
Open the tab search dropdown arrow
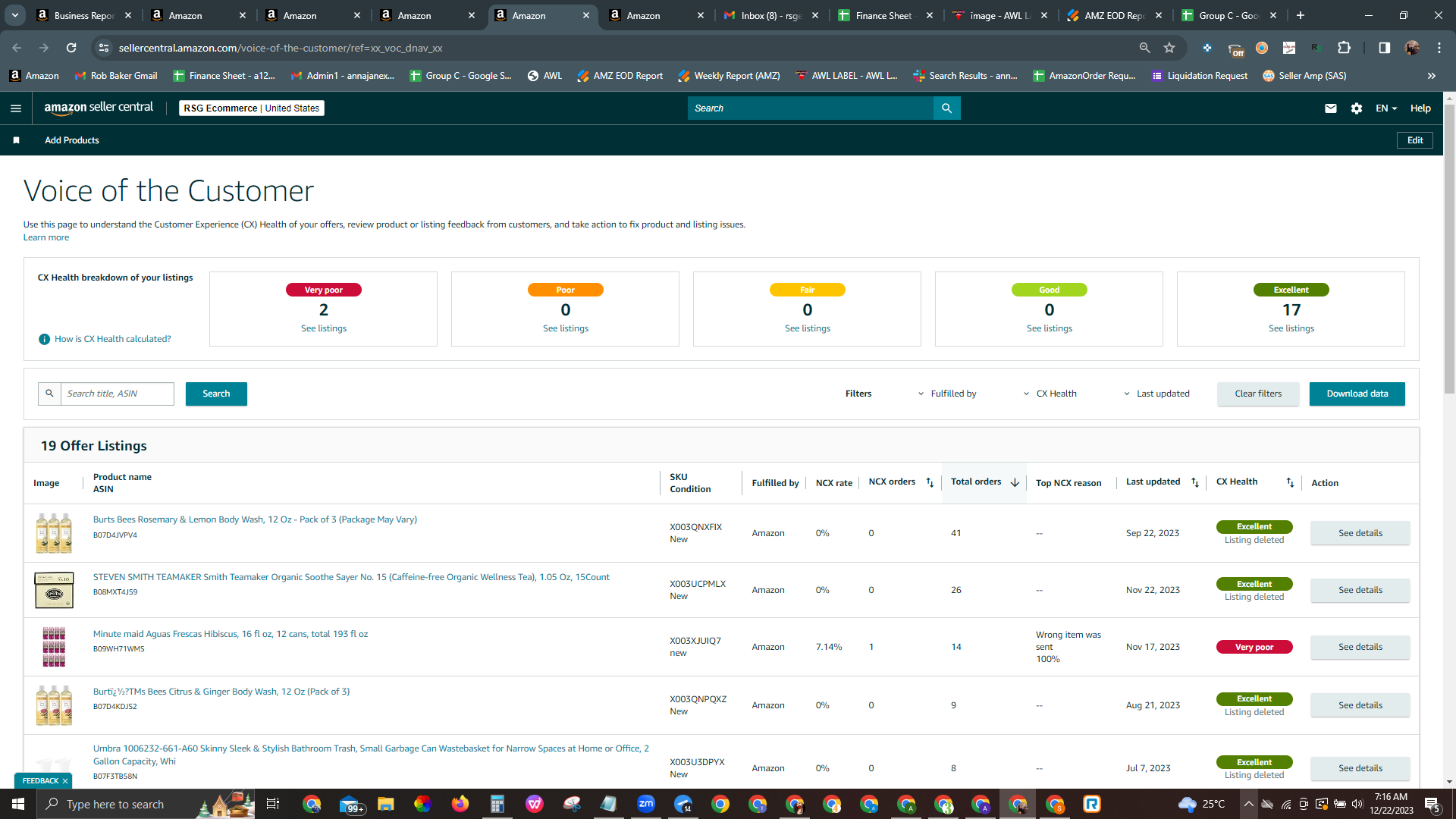tap(15, 15)
